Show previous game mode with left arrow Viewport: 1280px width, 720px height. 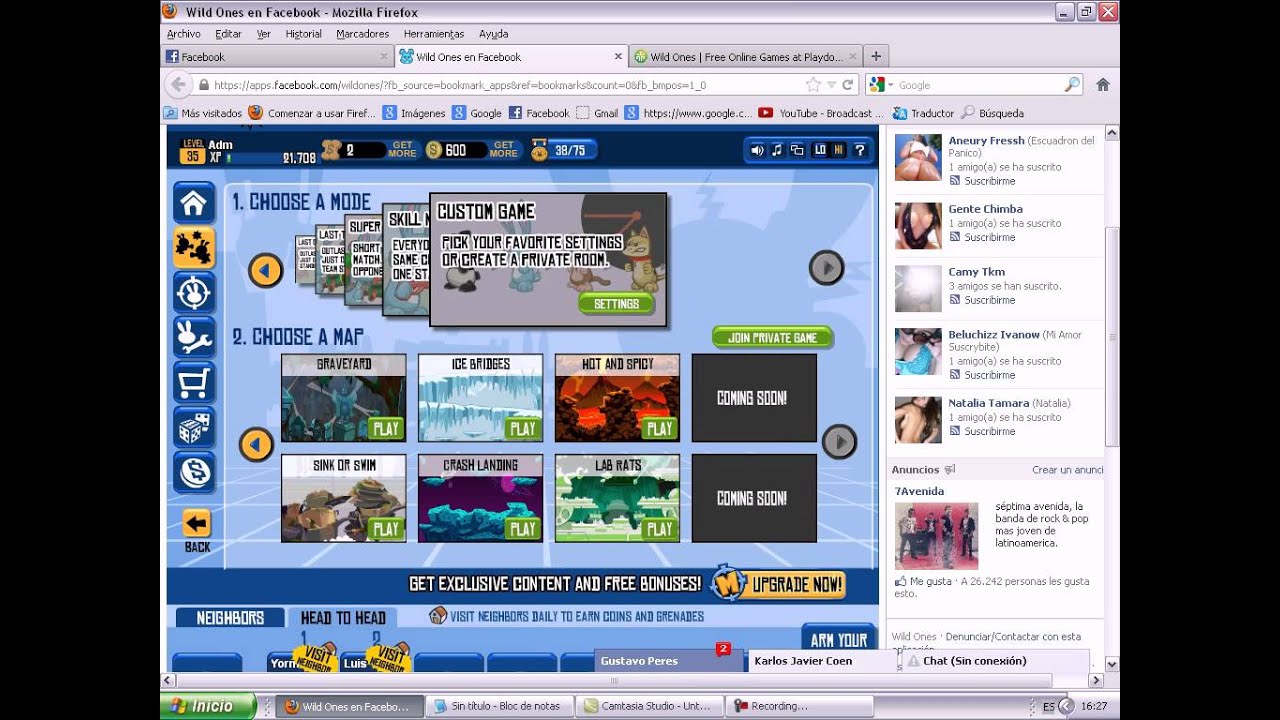[x=265, y=270]
